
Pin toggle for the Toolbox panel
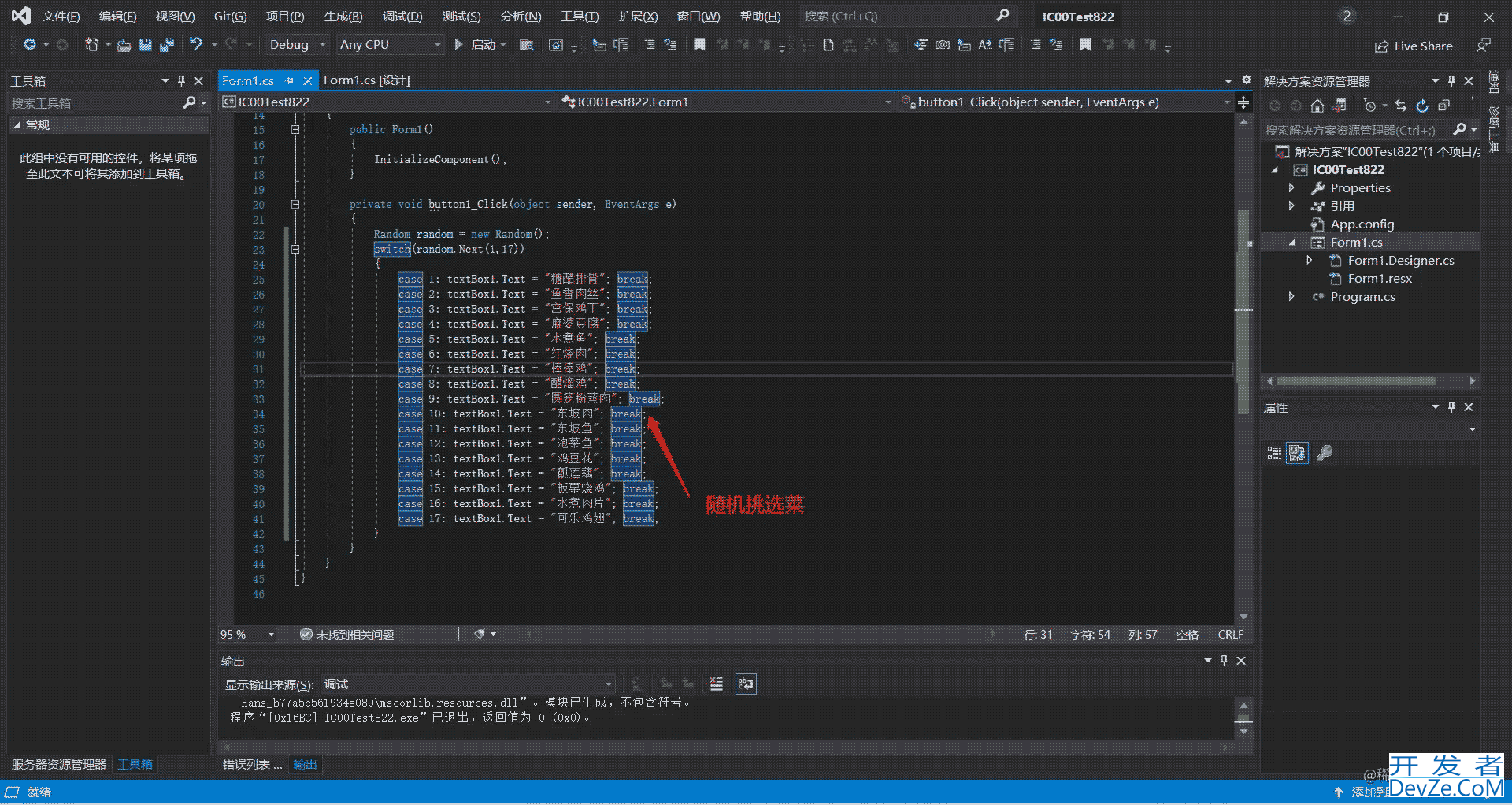point(181,80)
